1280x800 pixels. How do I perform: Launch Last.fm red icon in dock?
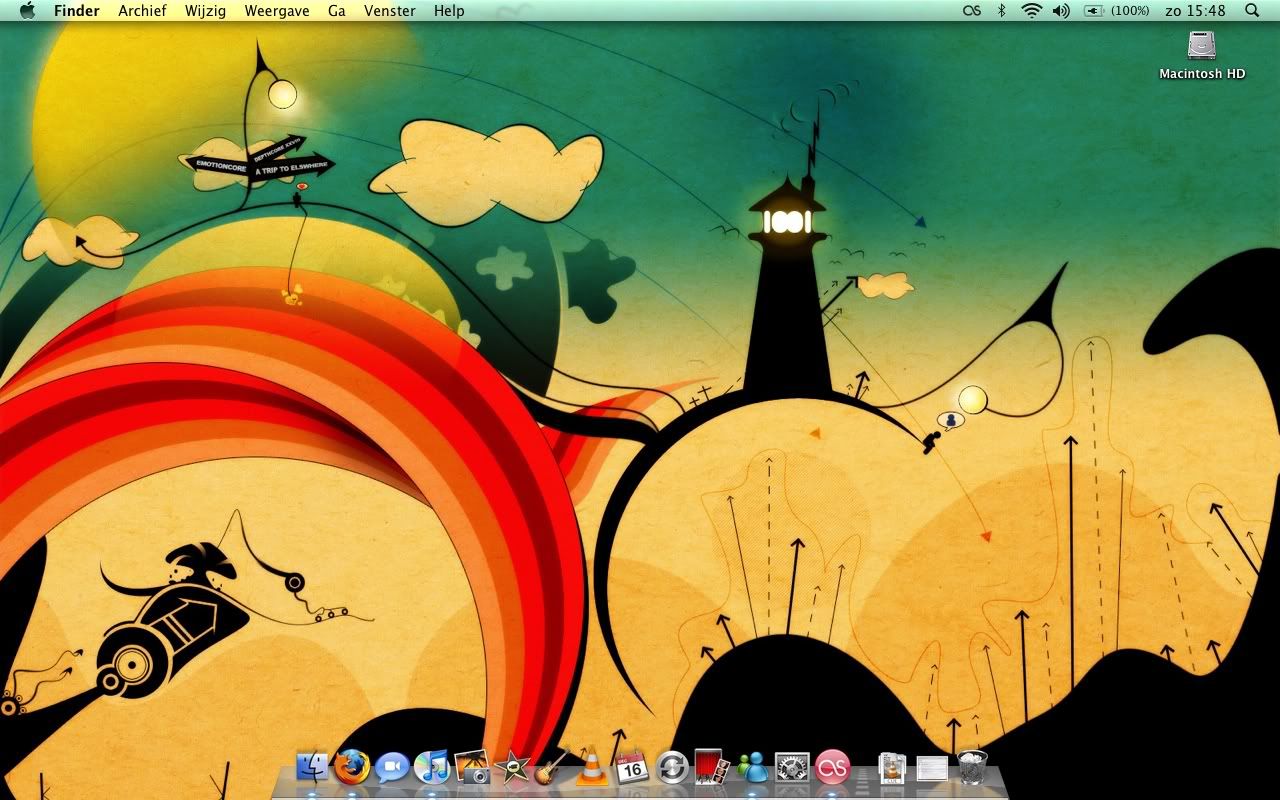point(832,767)
